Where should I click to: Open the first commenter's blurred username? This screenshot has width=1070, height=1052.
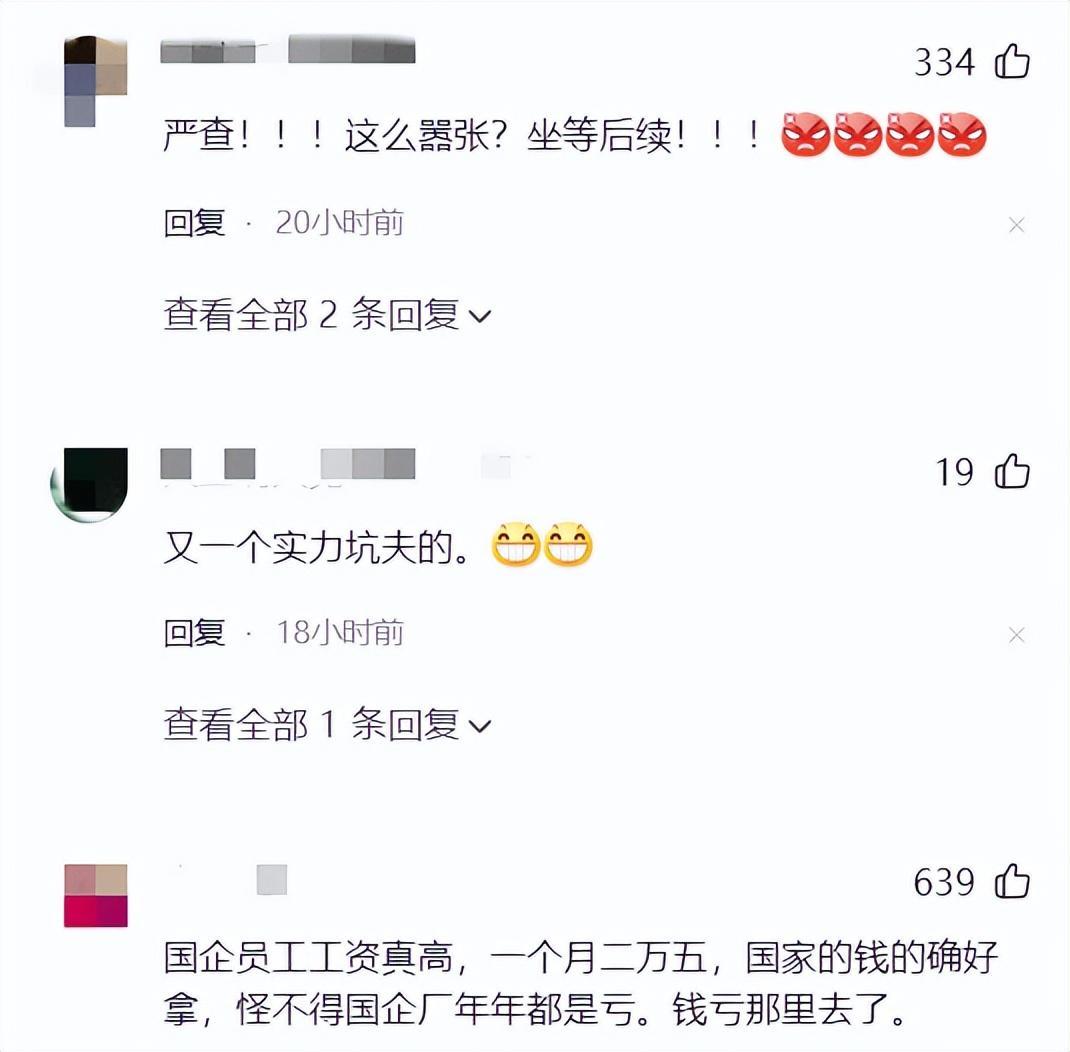[287, 50]
